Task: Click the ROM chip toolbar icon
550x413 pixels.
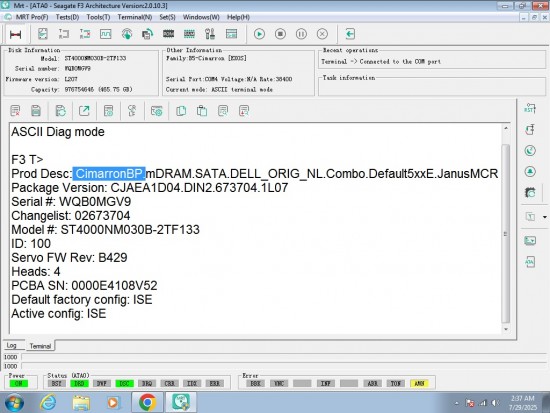Action: pyautogui.click(x=168, y=34)
